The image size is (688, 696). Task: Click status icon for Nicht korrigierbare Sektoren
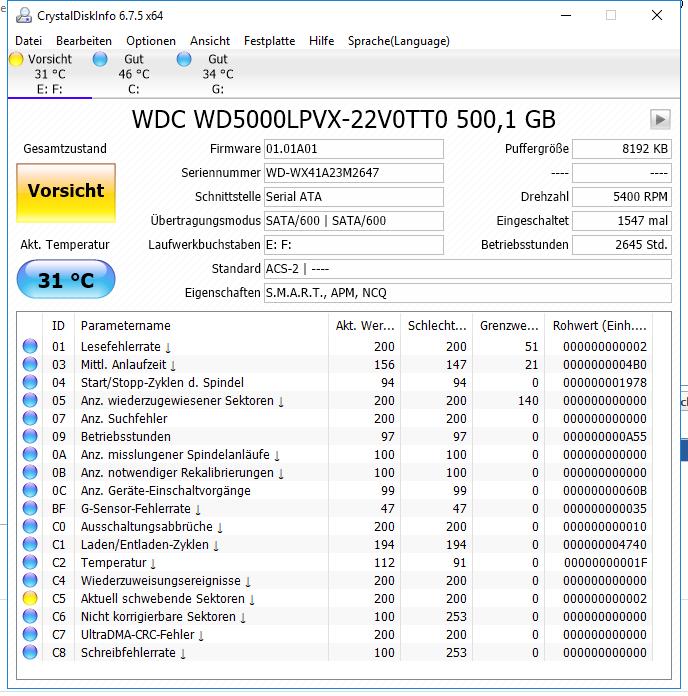30,616
